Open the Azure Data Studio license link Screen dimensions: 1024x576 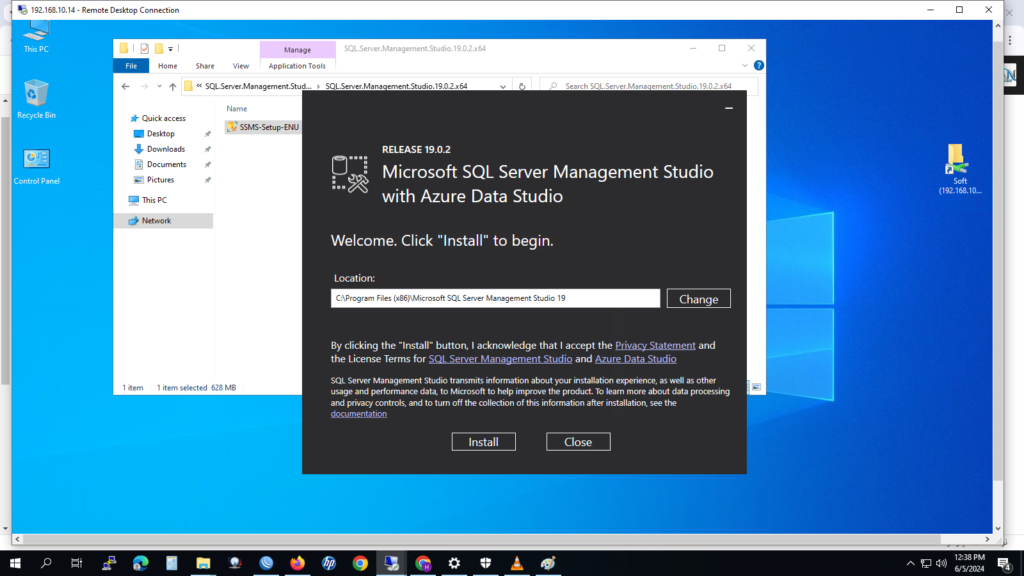pyautogui.click(x=635, y=359)
